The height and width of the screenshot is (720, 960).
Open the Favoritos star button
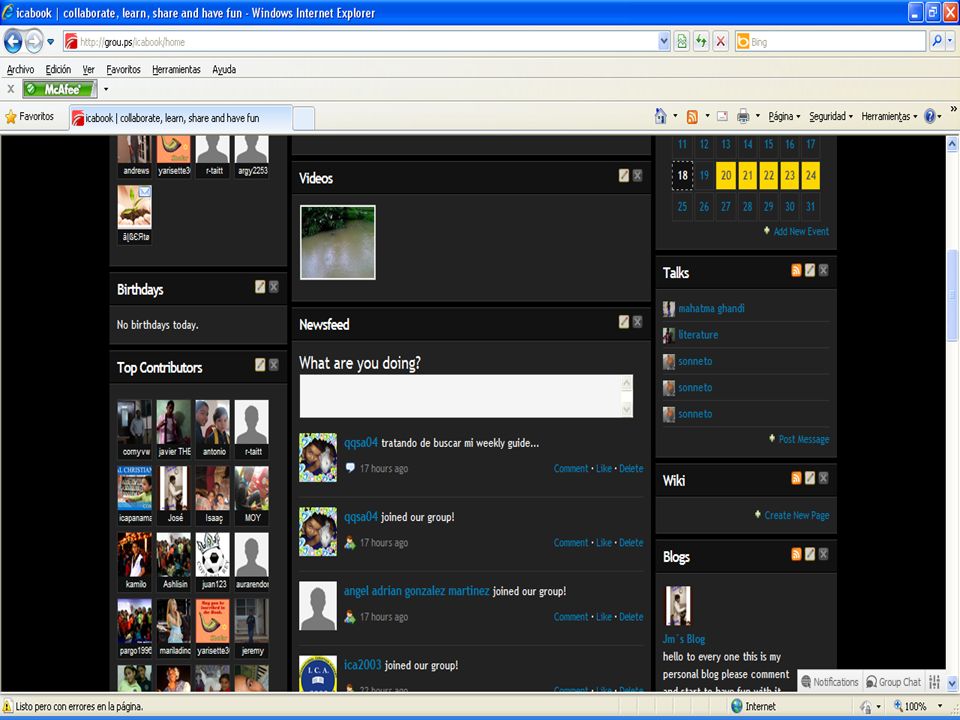[29, 116]
